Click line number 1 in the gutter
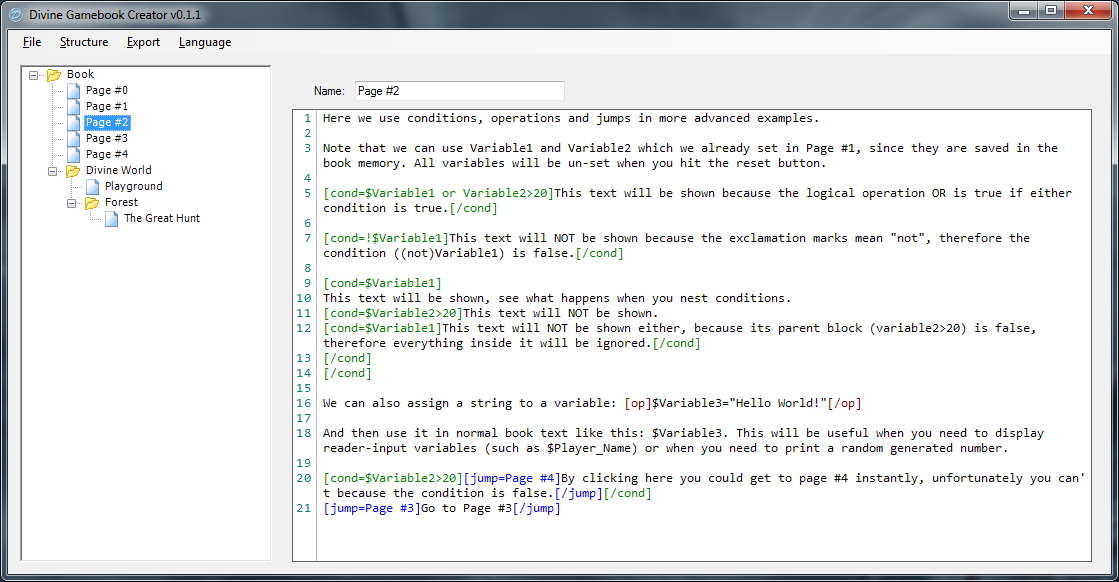Viewport: 1119px width, 582px height. coord(308,118)
